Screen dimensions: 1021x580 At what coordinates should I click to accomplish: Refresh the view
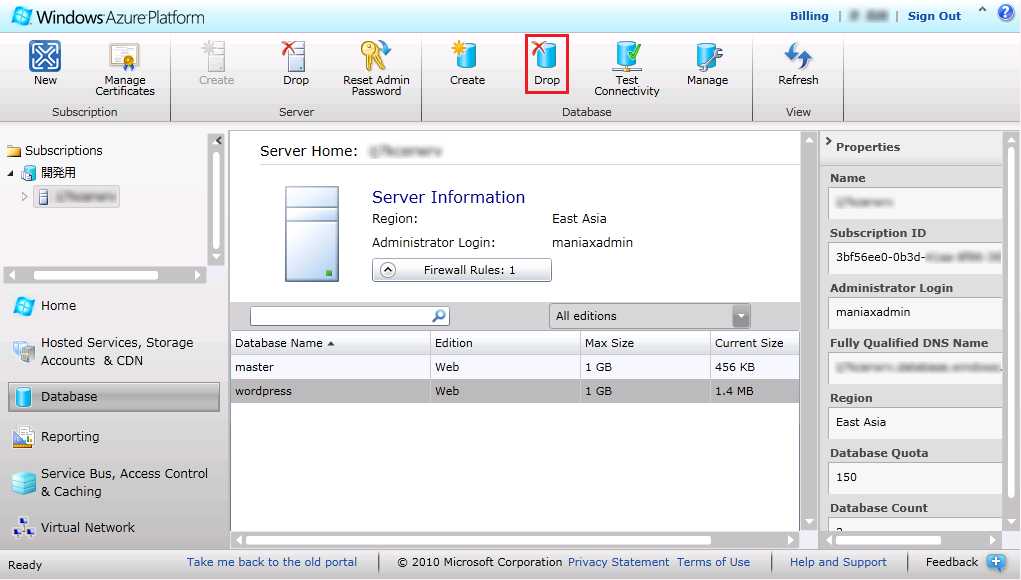point(798,64)
